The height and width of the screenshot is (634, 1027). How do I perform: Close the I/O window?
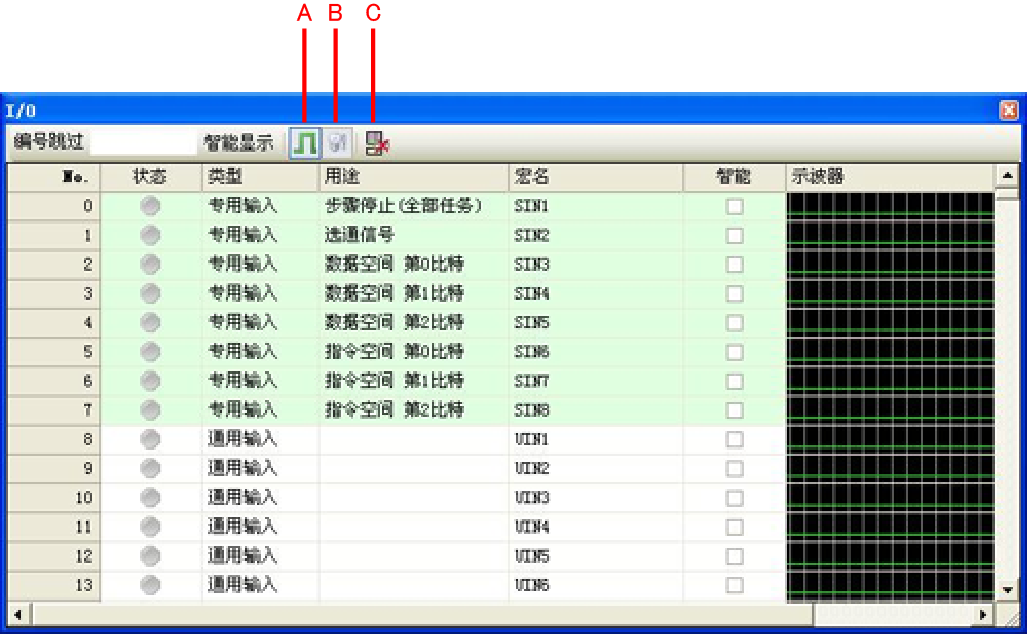[x=1009, y=111]
